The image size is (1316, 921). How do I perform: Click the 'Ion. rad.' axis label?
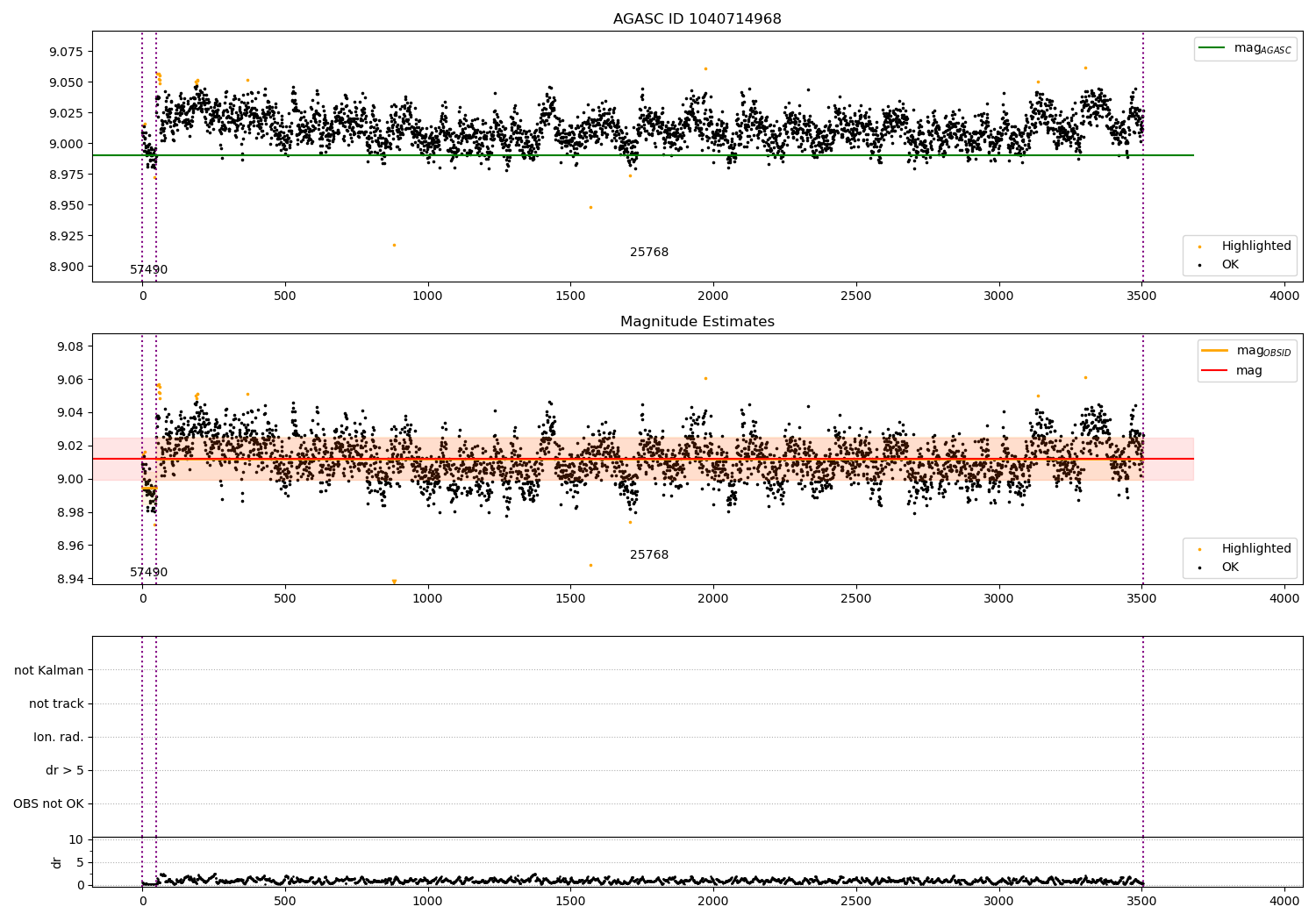click(59, 737)
